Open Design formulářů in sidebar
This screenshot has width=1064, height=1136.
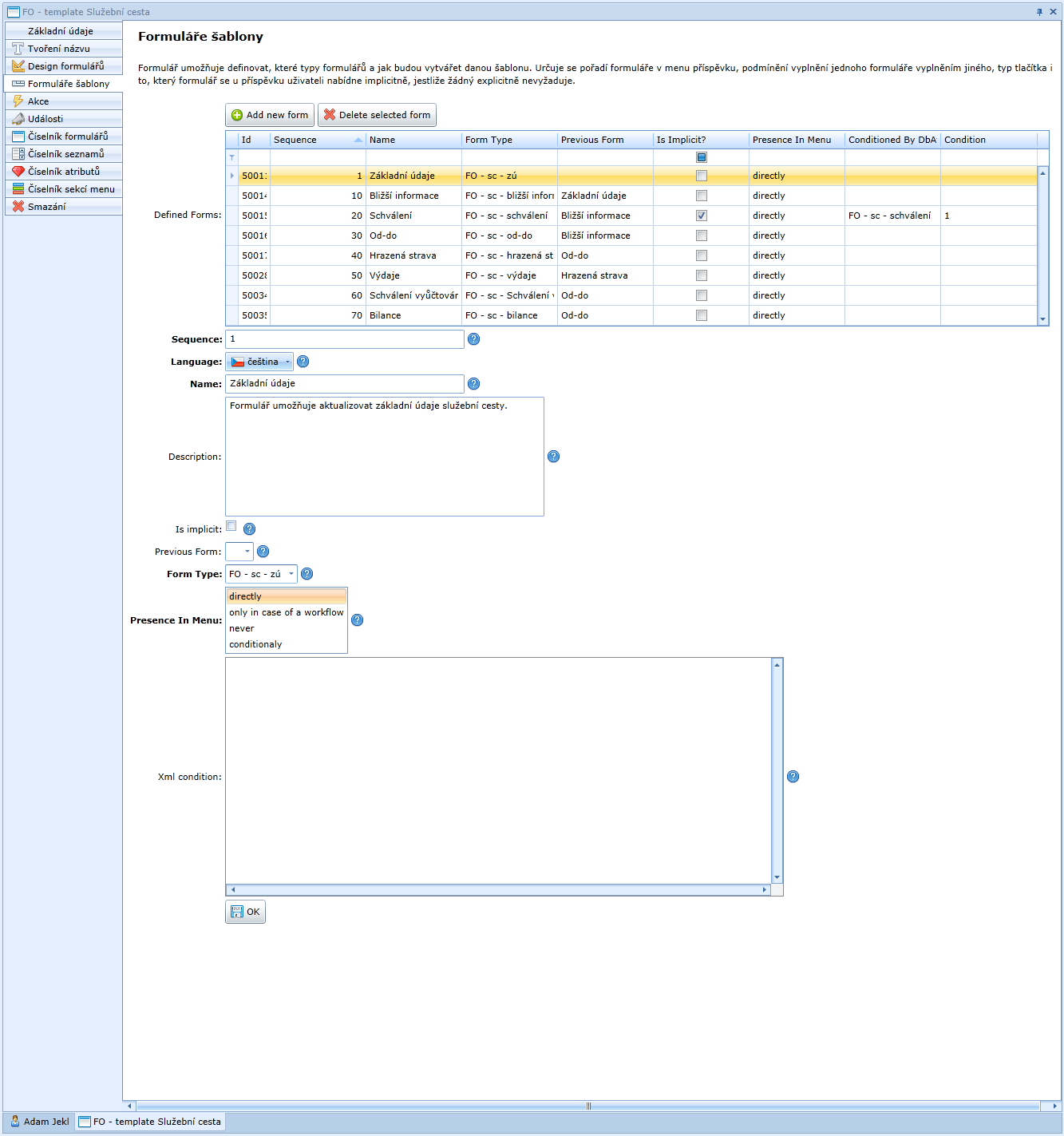click(x=65, y=66)
